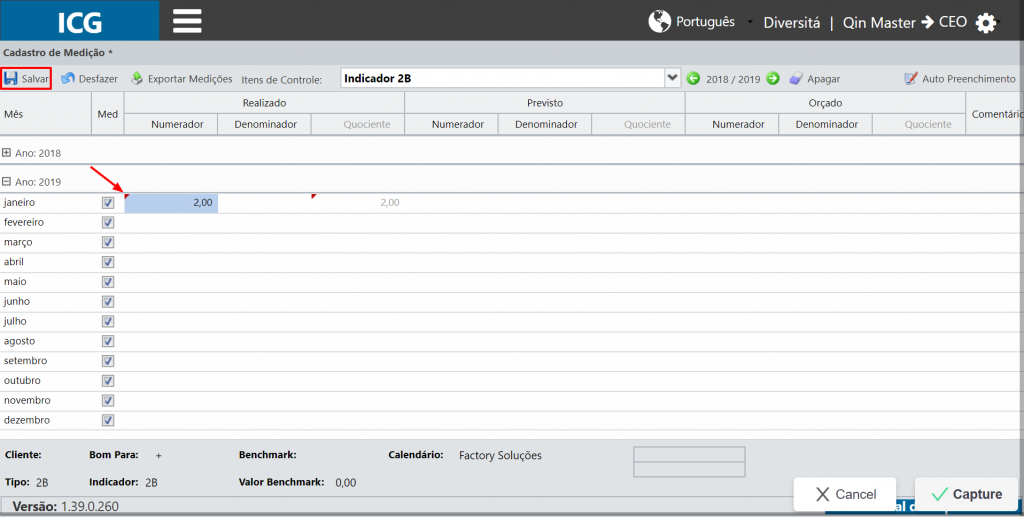Click the 2018 / 2019 year range text
The width and height of the screenshot is (1024, 517).
pos(733,79)
